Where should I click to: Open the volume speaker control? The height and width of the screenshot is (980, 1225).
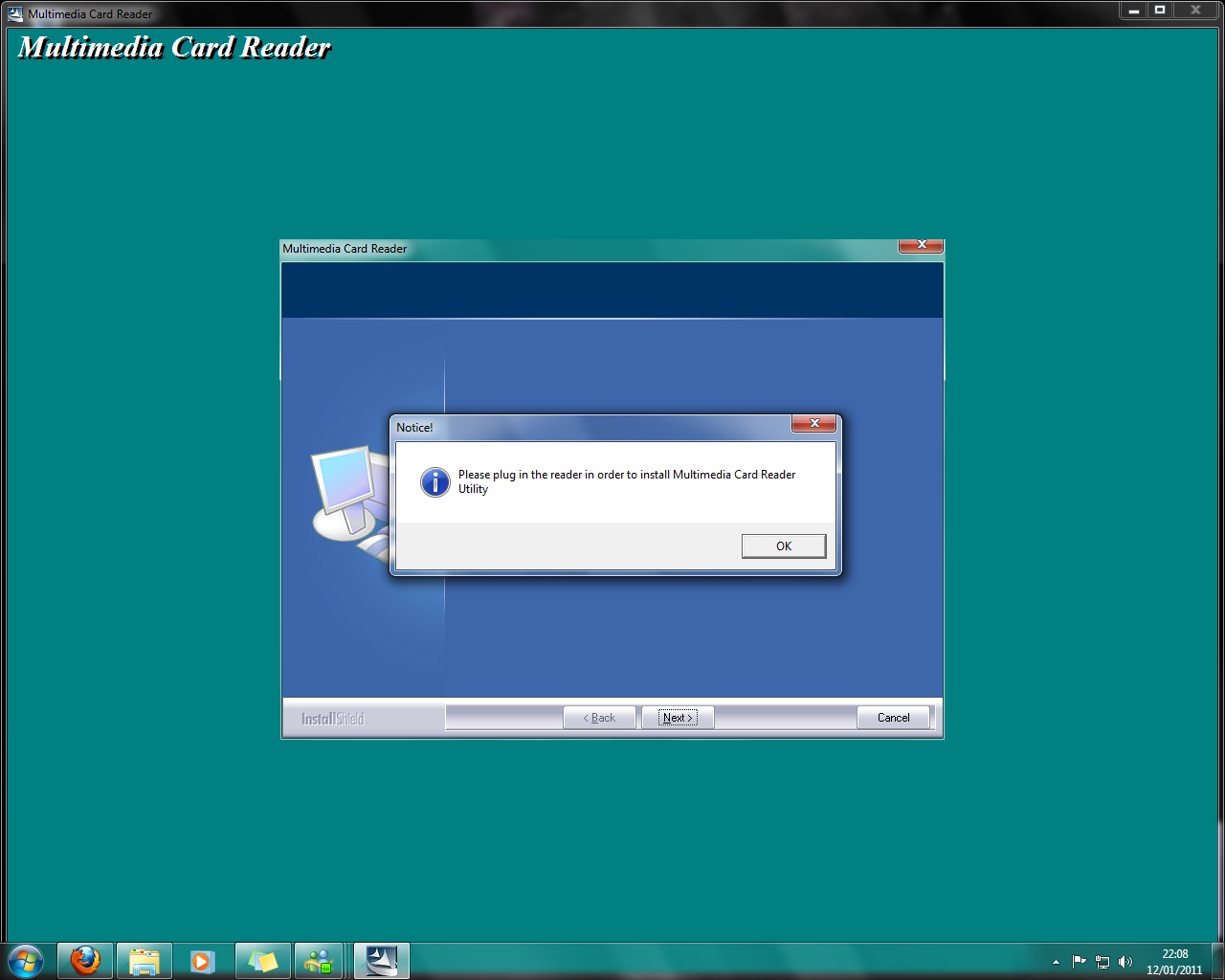pos(1125,962)
